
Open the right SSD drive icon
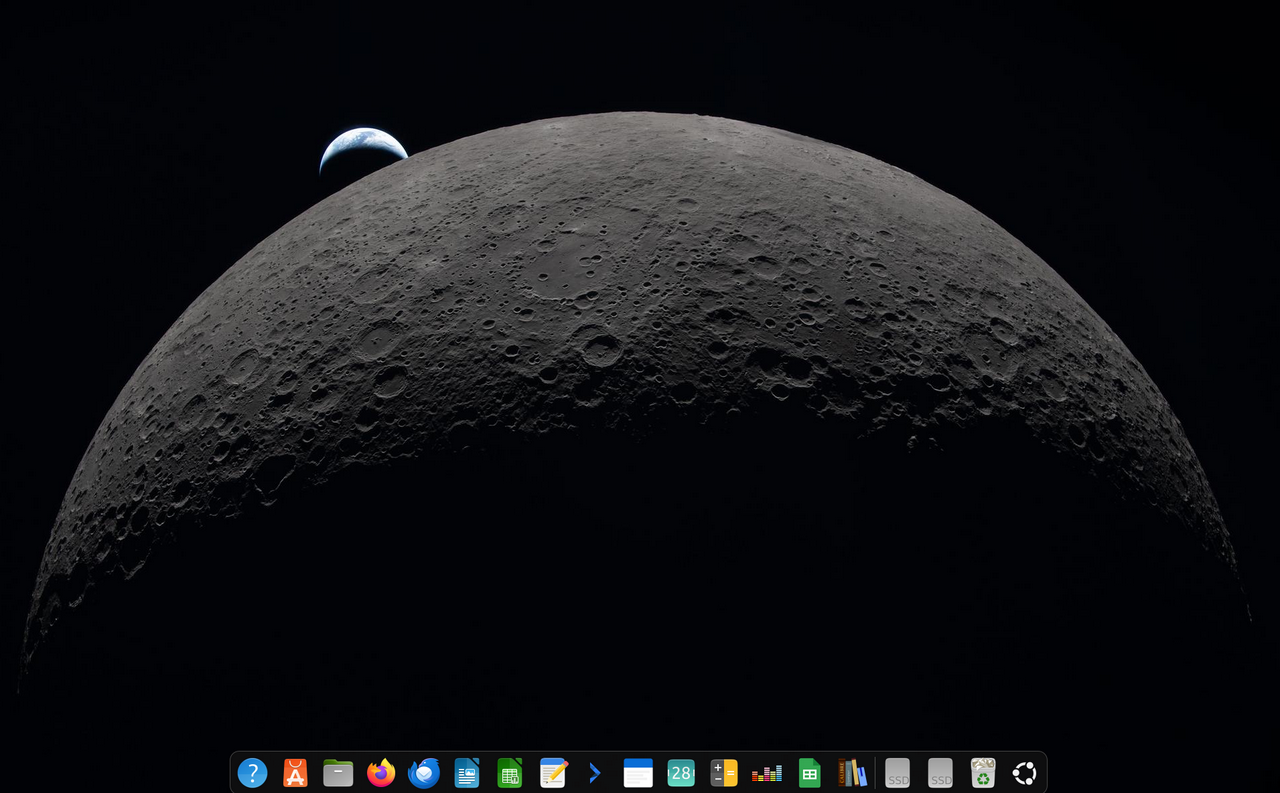click(x=941, y=773)
